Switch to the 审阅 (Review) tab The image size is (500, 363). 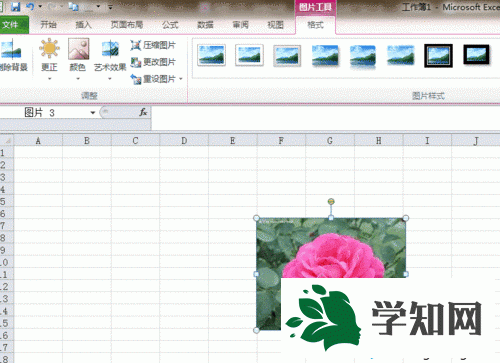pos(240,25)
